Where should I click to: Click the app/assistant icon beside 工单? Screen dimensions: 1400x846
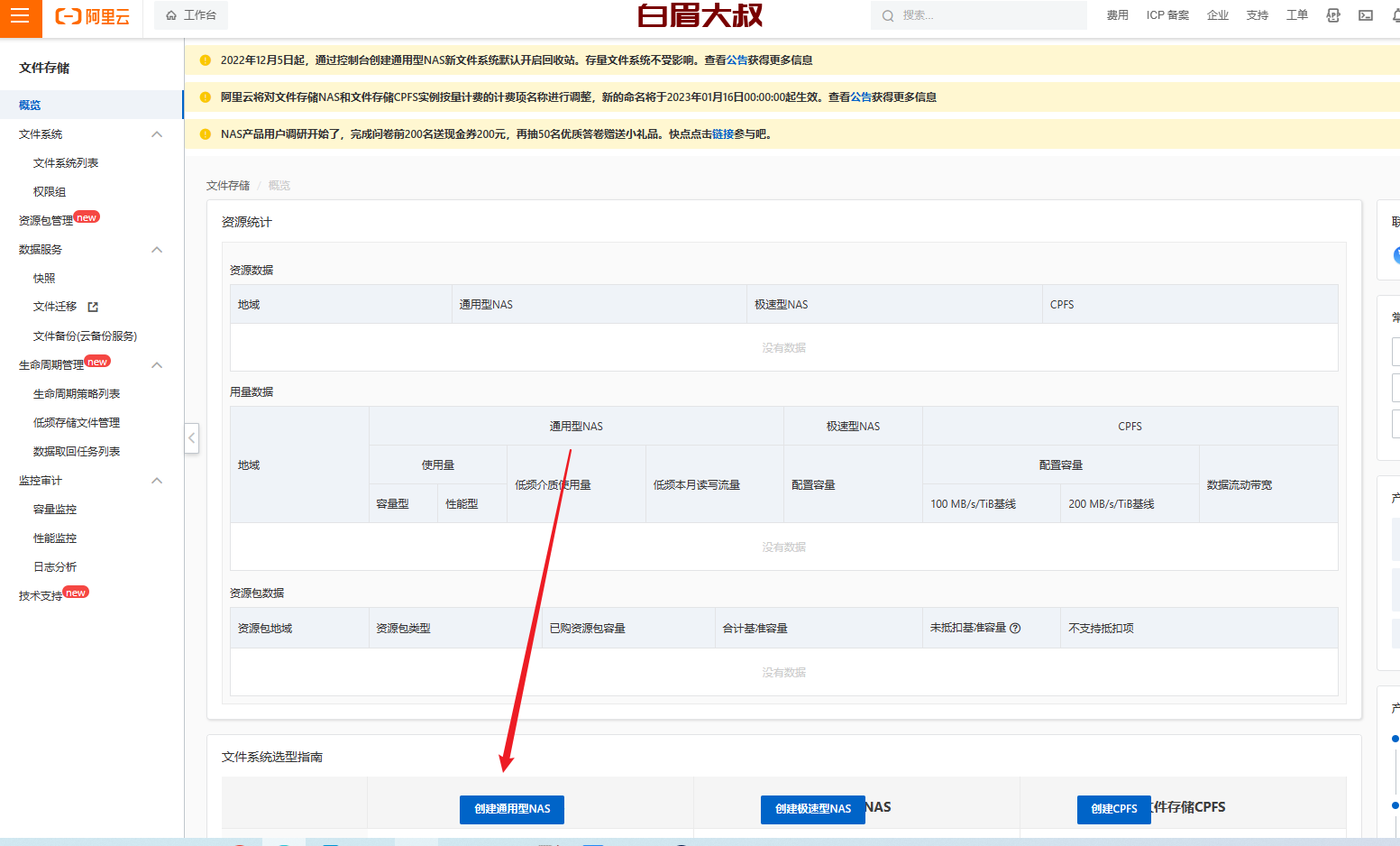point(1333,15)
